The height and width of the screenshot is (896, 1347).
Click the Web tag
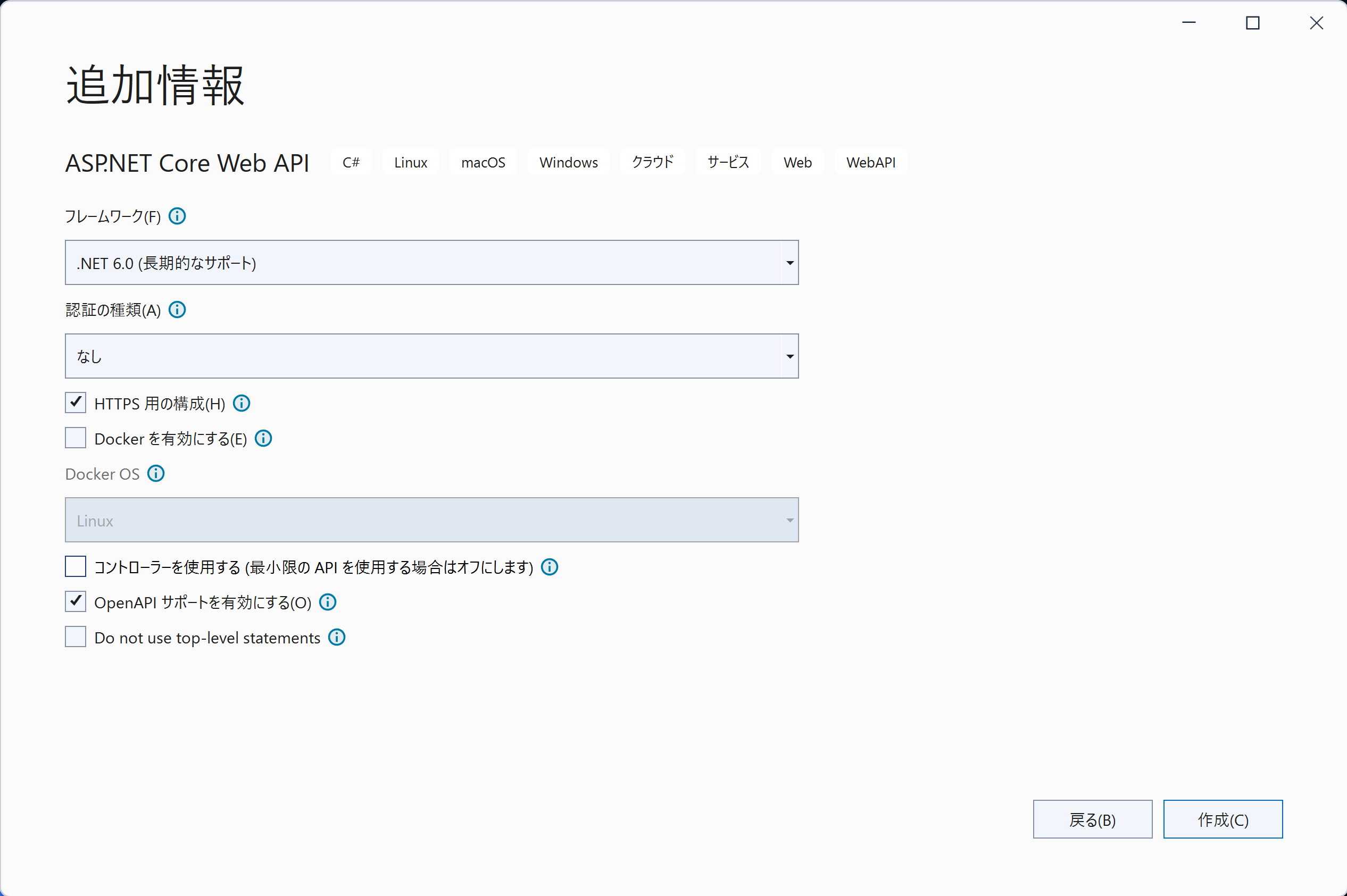(x=797, y=162)
